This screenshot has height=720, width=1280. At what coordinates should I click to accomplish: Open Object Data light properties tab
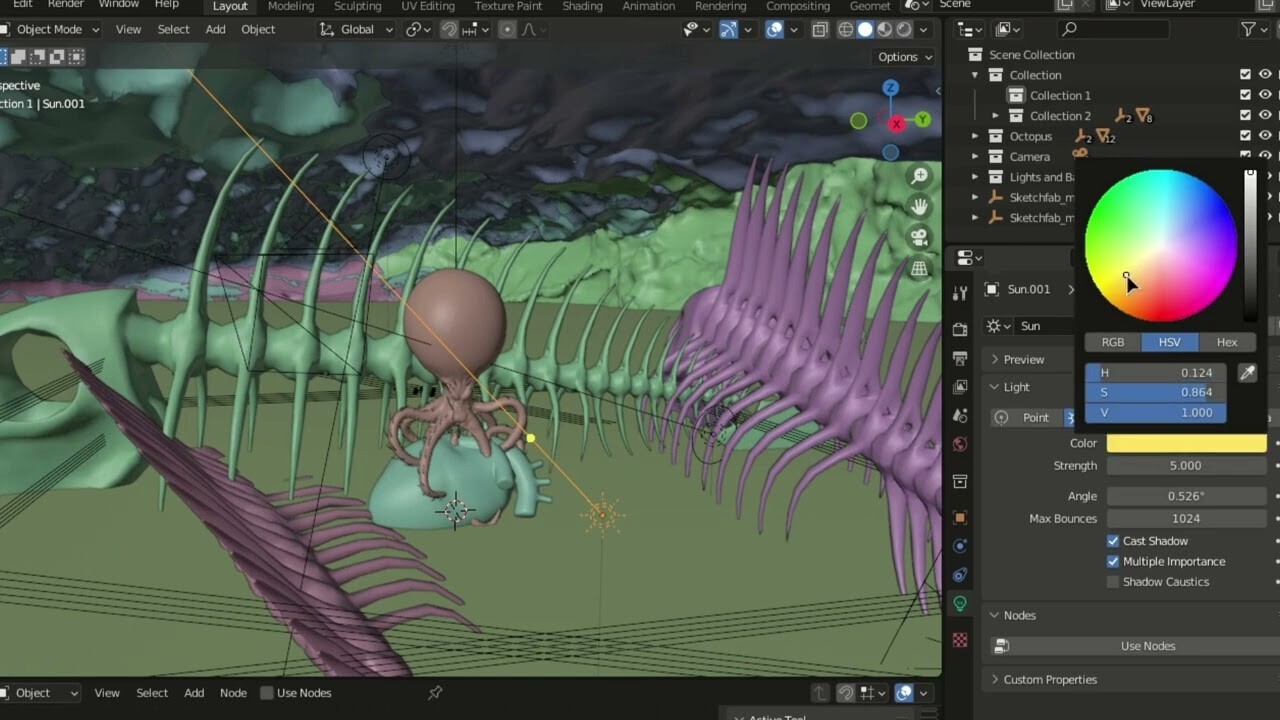point(960,604)
